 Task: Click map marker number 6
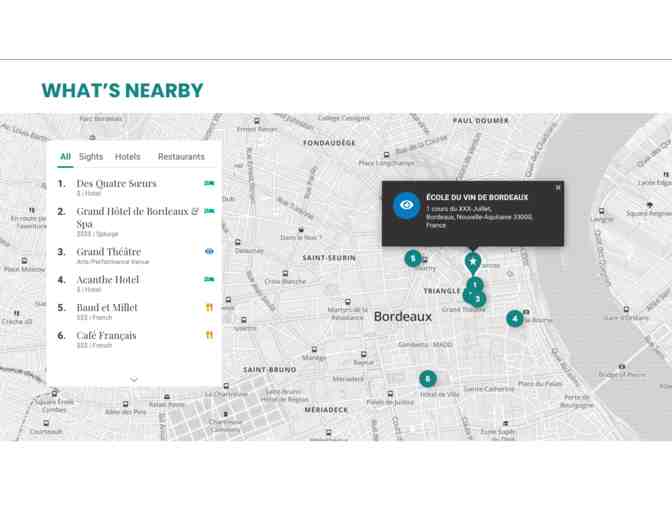(428, 379)
